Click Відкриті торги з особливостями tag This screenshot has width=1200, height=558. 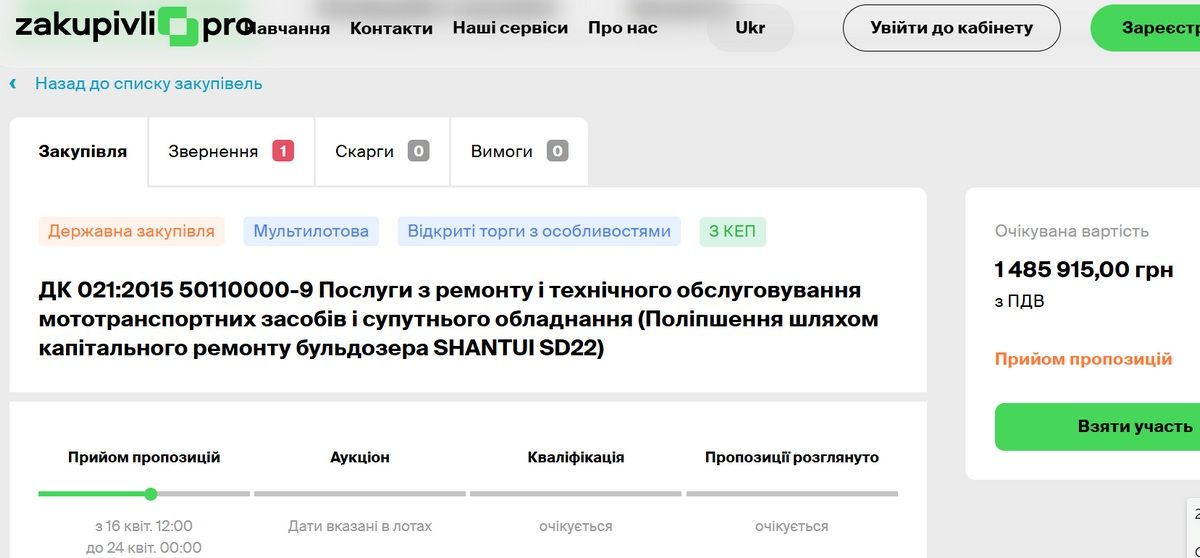point(539,231)
